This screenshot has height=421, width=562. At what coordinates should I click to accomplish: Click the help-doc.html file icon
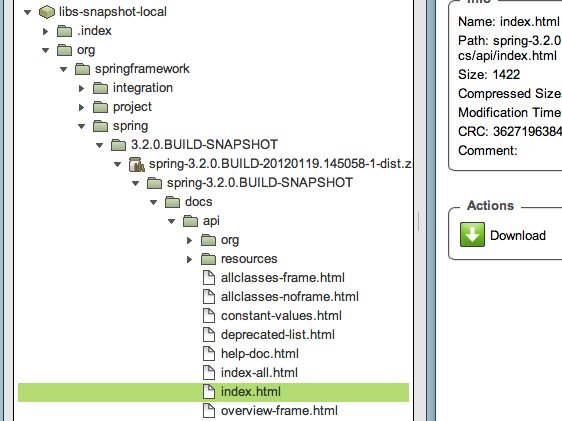click(209, 354)
